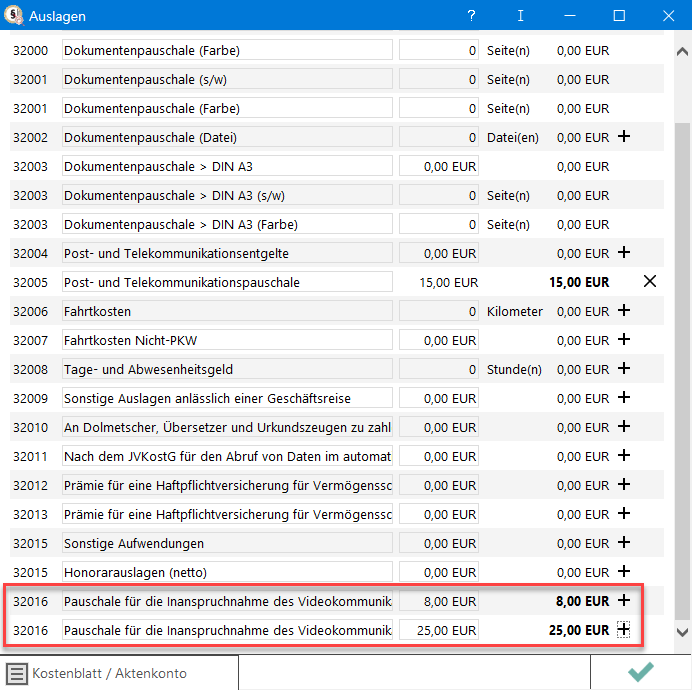The height and width of the screenshot is (690, 692).
Task: Click amount field for Honorarauslagen (netto)
Action: (439, 572)
